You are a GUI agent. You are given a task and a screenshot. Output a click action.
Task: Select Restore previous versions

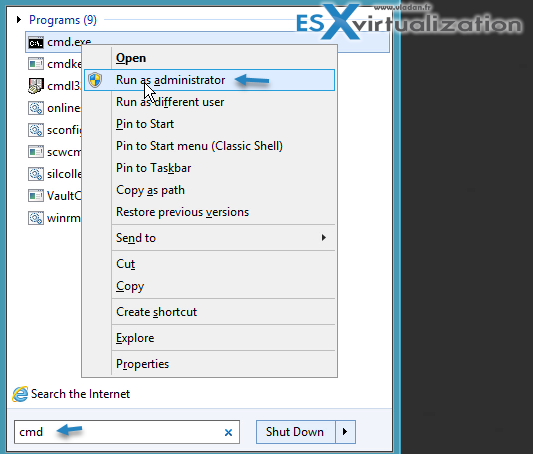click(x=209, y=212)
